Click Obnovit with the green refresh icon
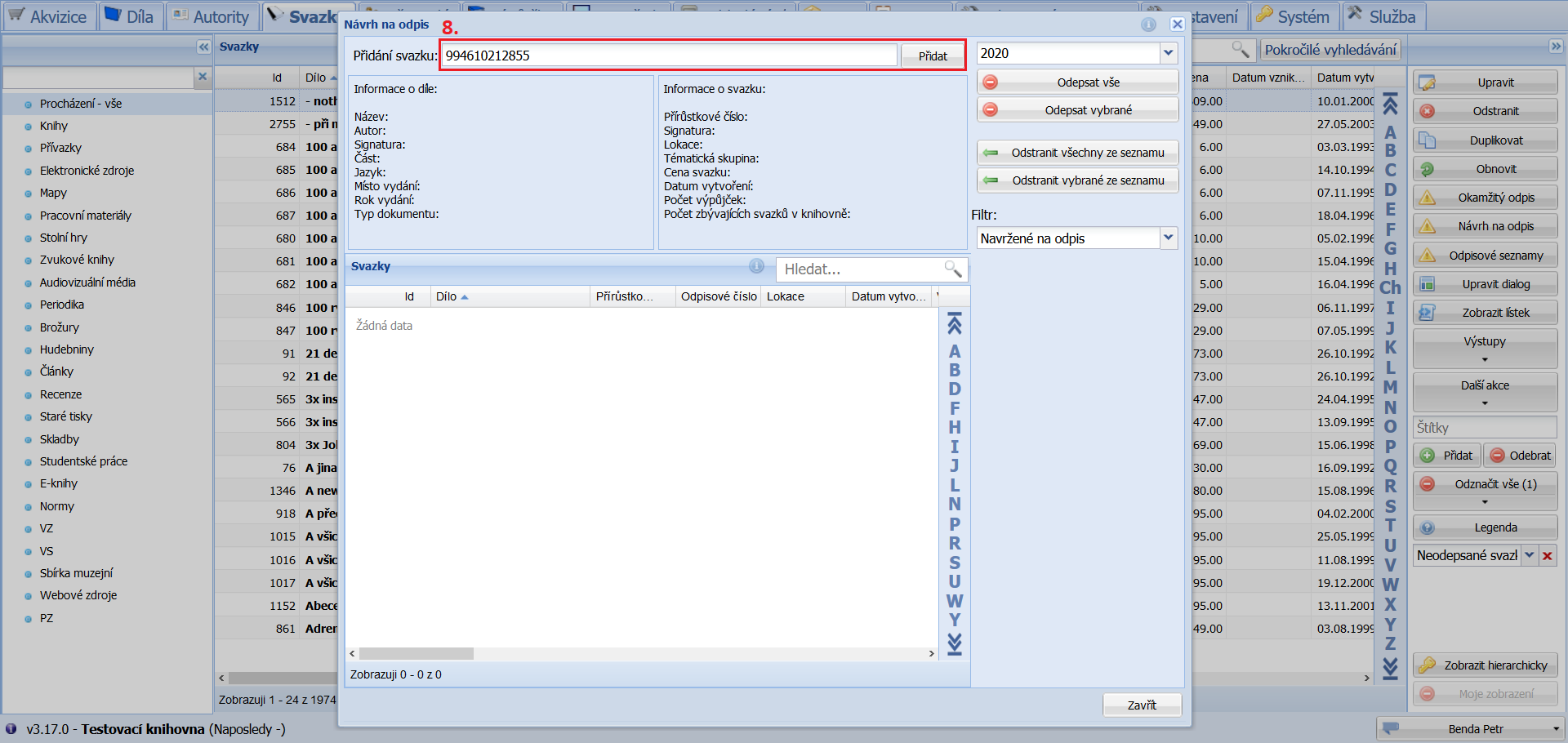Image resolution: width=1568 pixels, height=743 pixels. pyautogui.click(x=1485, y=169)
